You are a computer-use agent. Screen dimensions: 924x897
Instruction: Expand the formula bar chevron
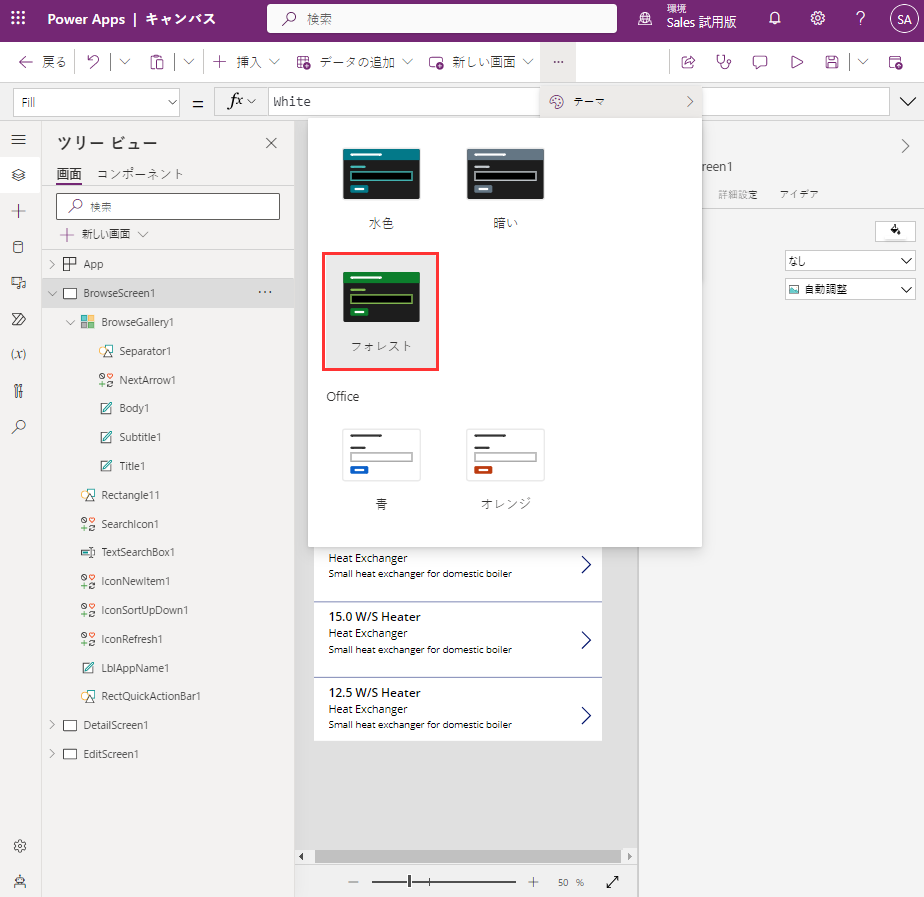click(x=908, y=101)
